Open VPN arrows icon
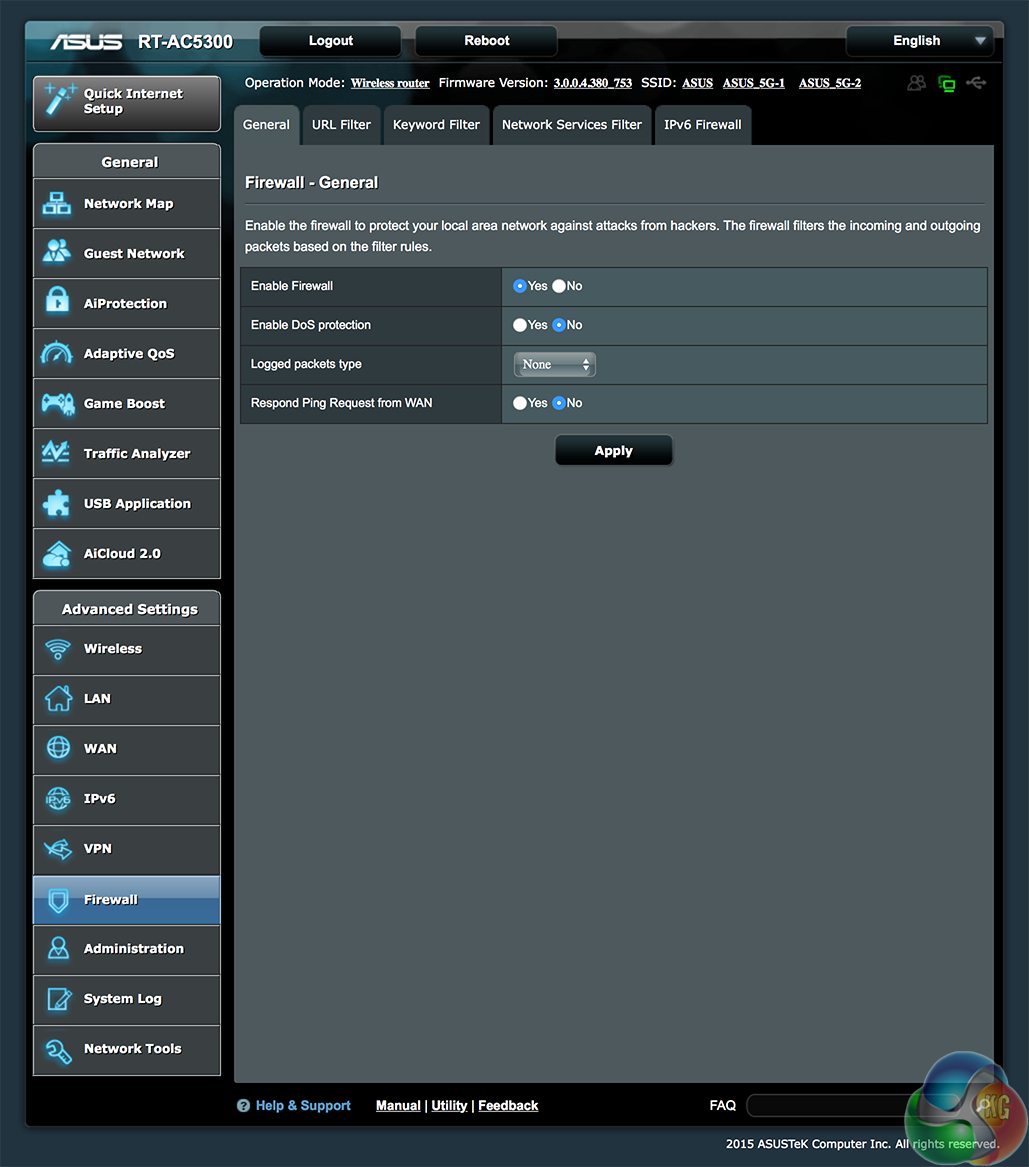Screen dimensions: 1029x1167 [58, 848]
